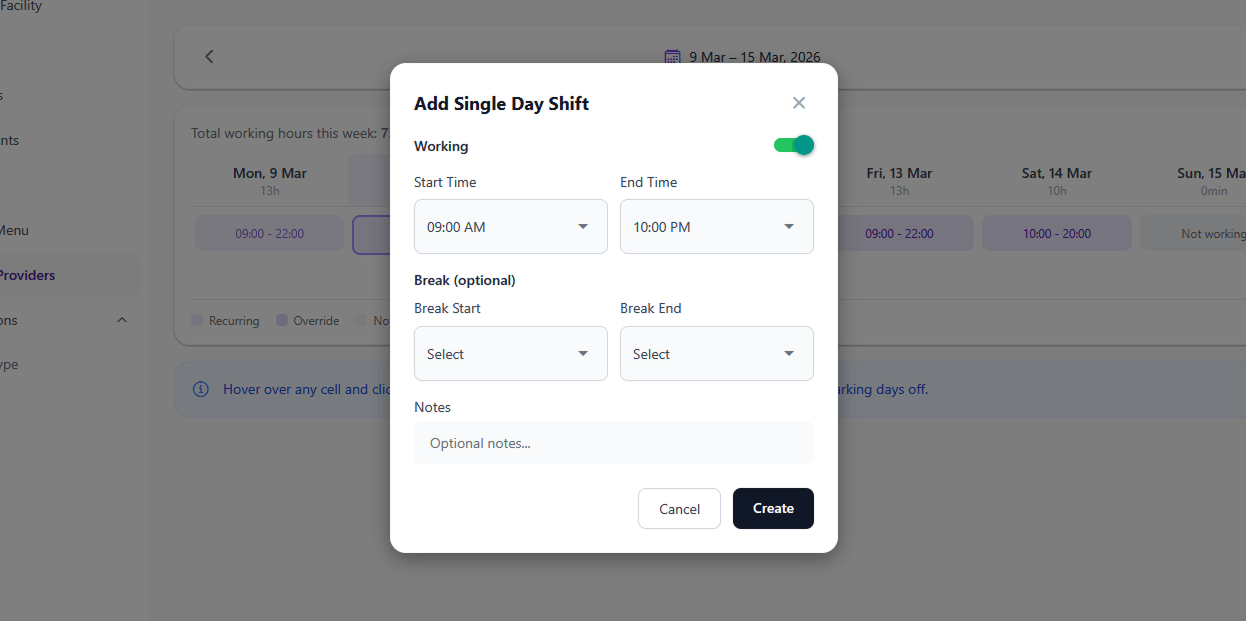Open the End Time dropdown
Screen dimensions: 1246x621
716,227
